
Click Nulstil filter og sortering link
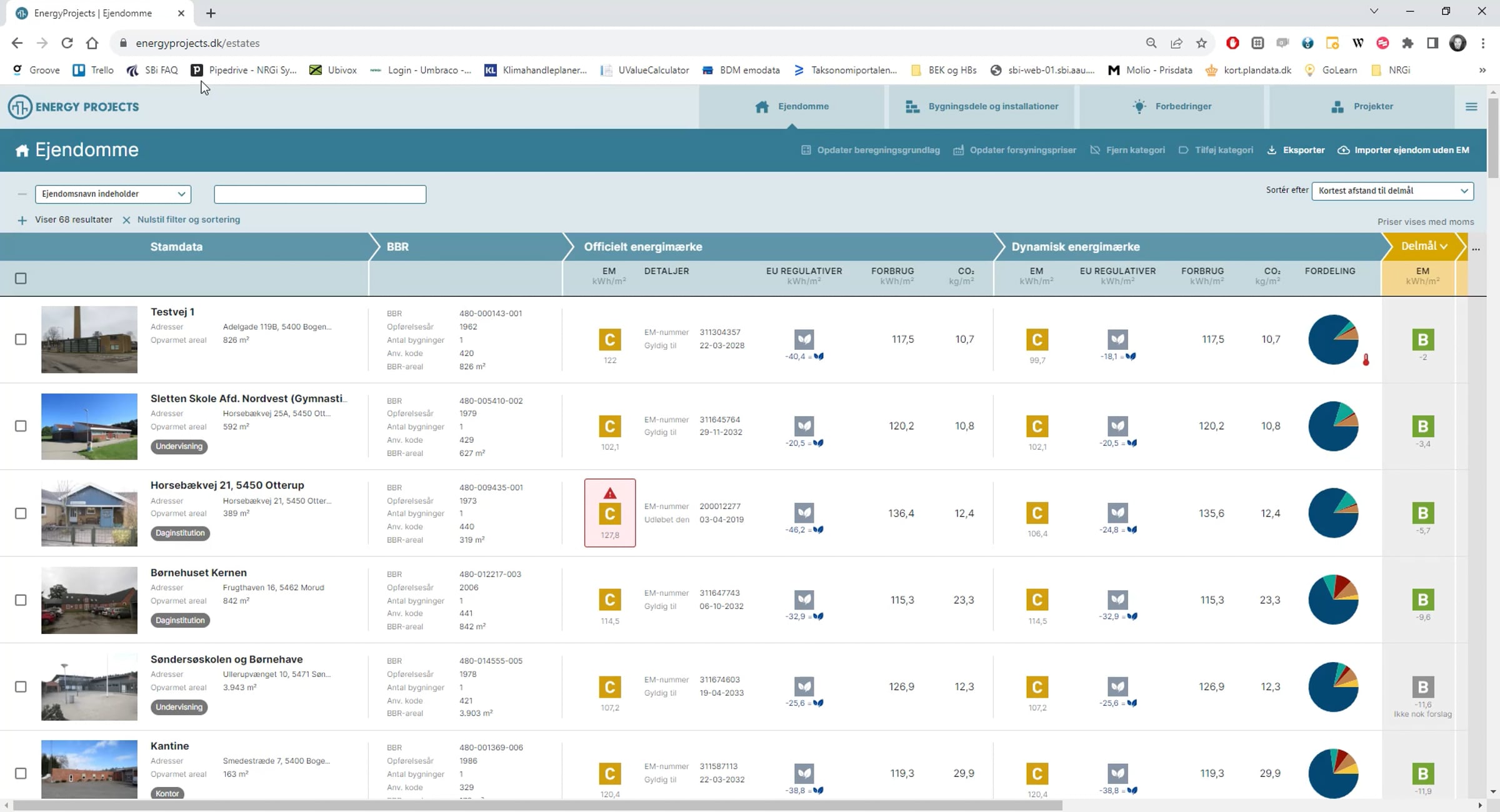point(188,220)
